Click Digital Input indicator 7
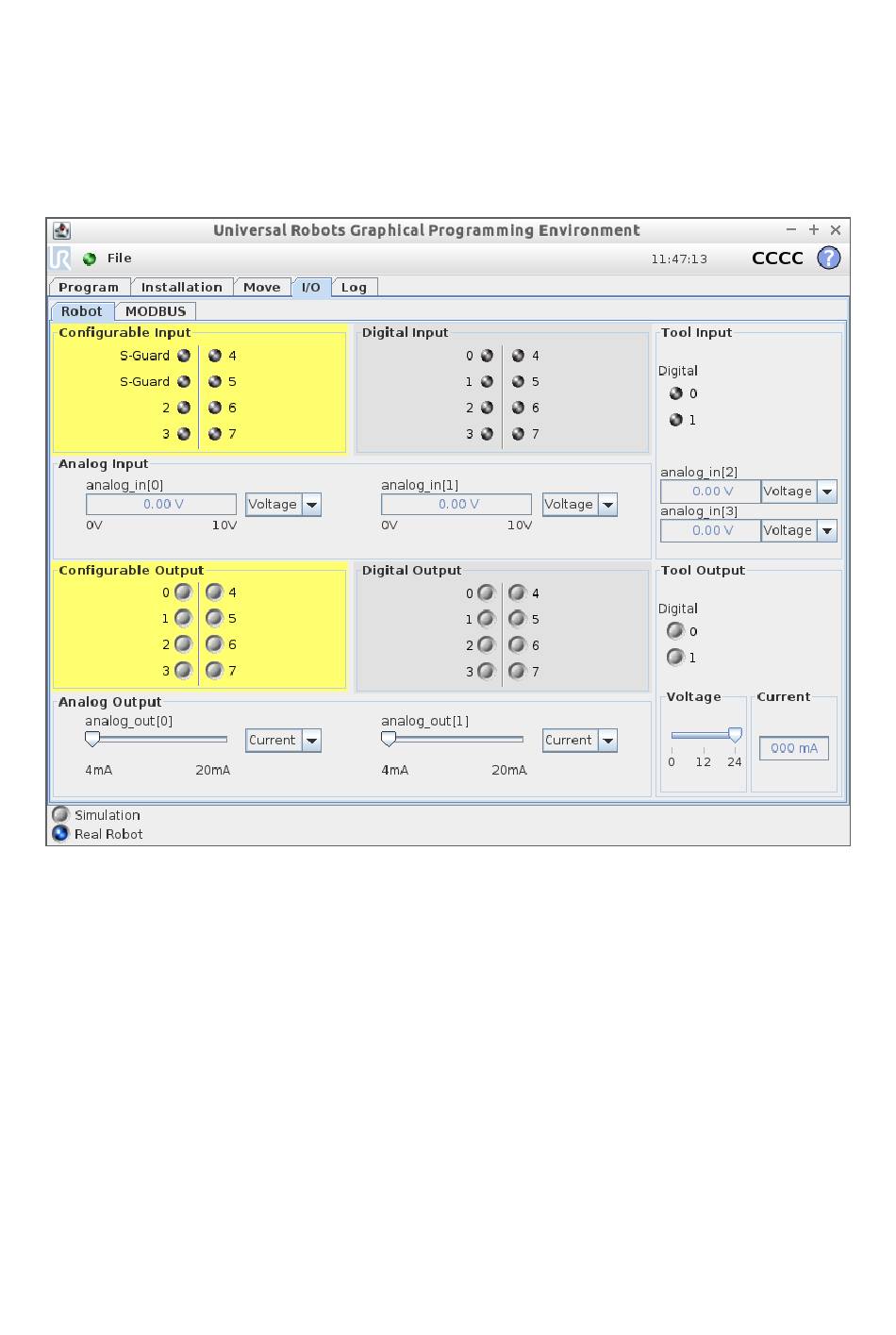 518,434
